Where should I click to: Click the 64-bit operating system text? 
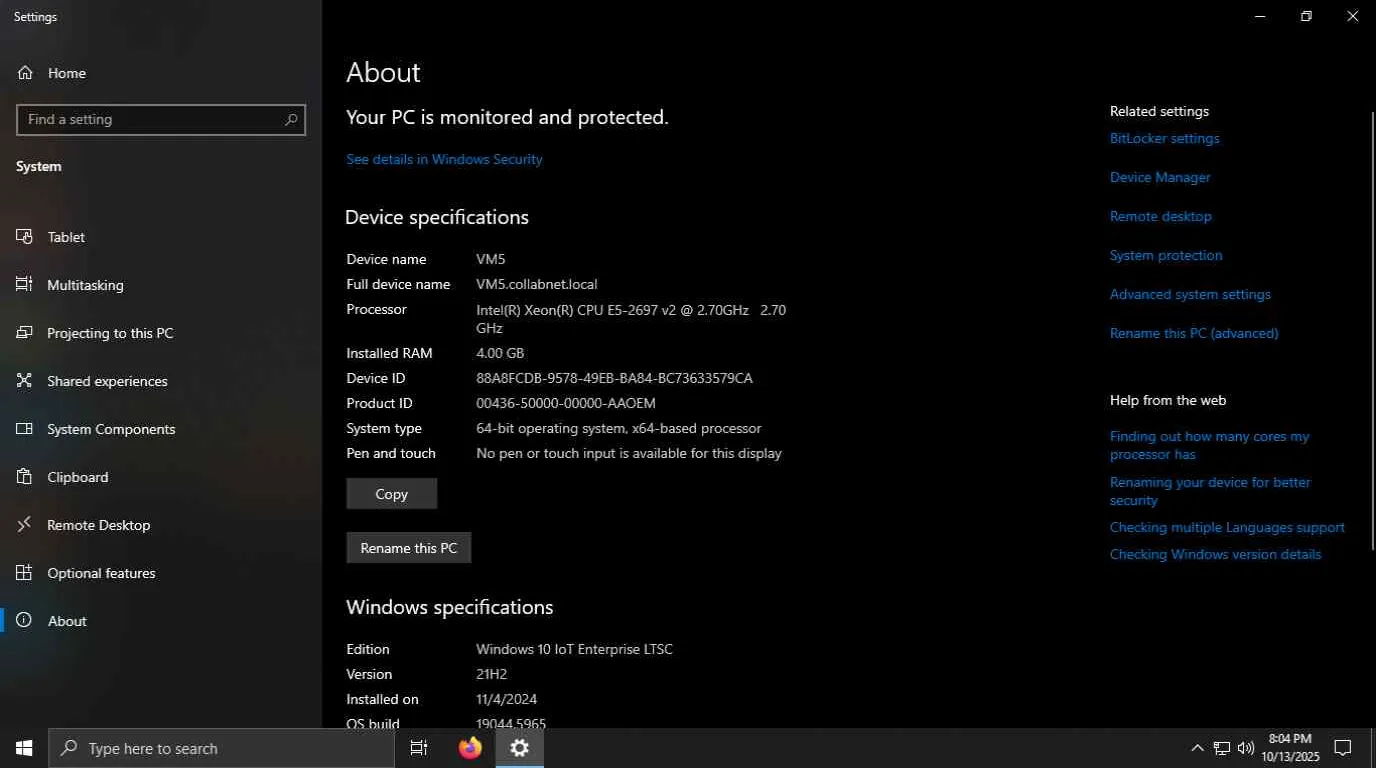click(619, 428)
